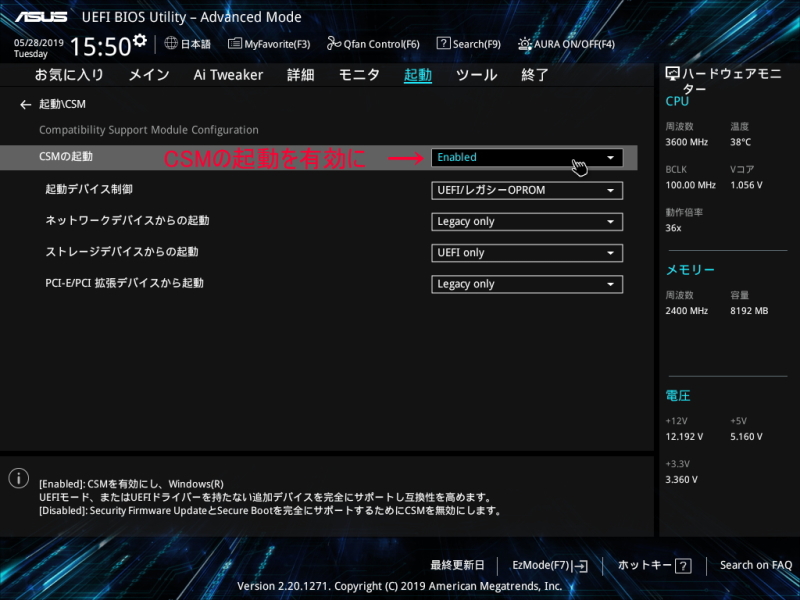800x600 pixels.
Task: Click the back arrow next to 起動\CSM
Action: [25, 104]
